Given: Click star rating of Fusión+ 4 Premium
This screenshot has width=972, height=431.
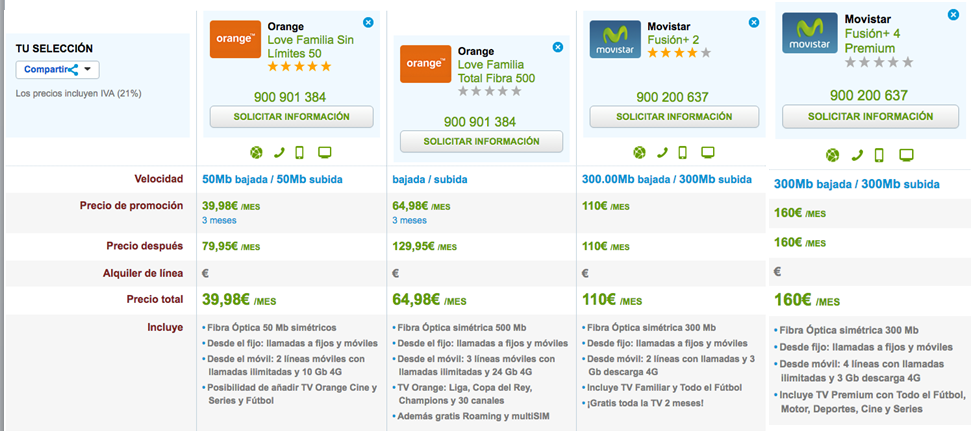Looking at the screenshot, I should pos(879,62).
